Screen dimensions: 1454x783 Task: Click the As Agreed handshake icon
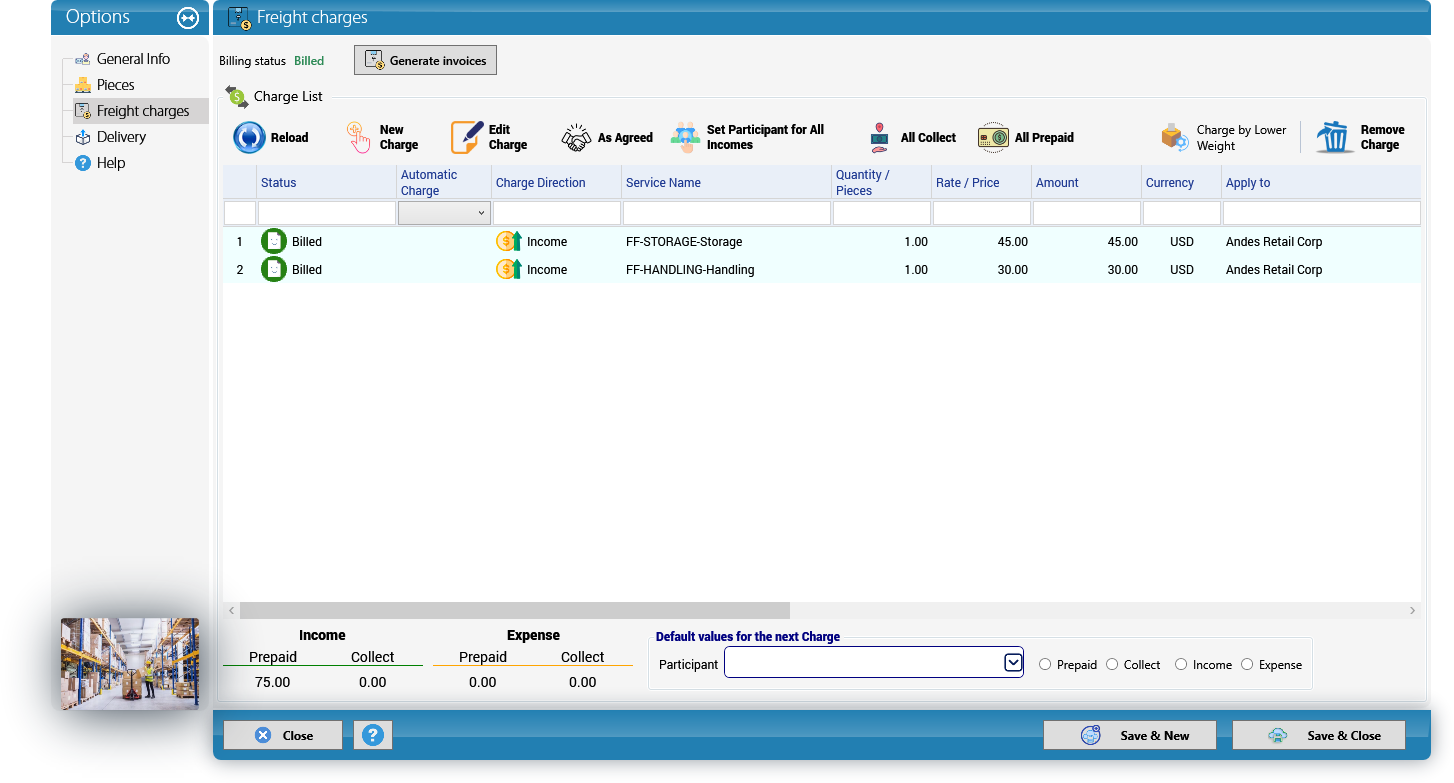click(x=577, y=138)
